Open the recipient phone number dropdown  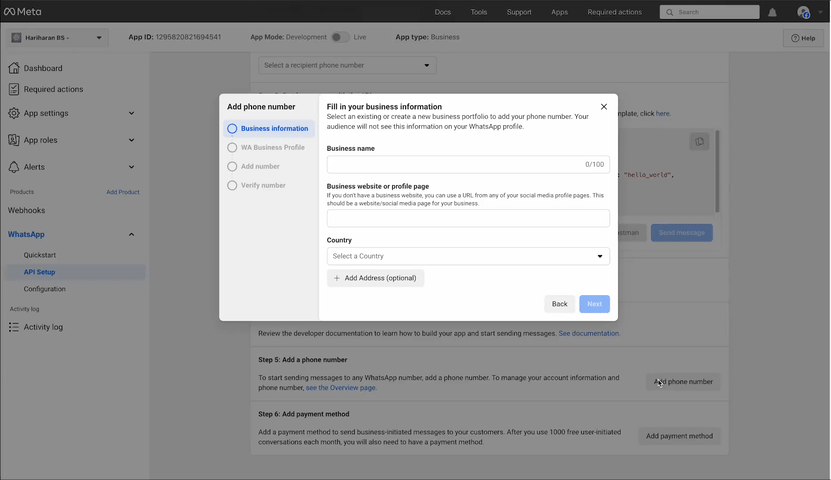[x=347, y=65]
